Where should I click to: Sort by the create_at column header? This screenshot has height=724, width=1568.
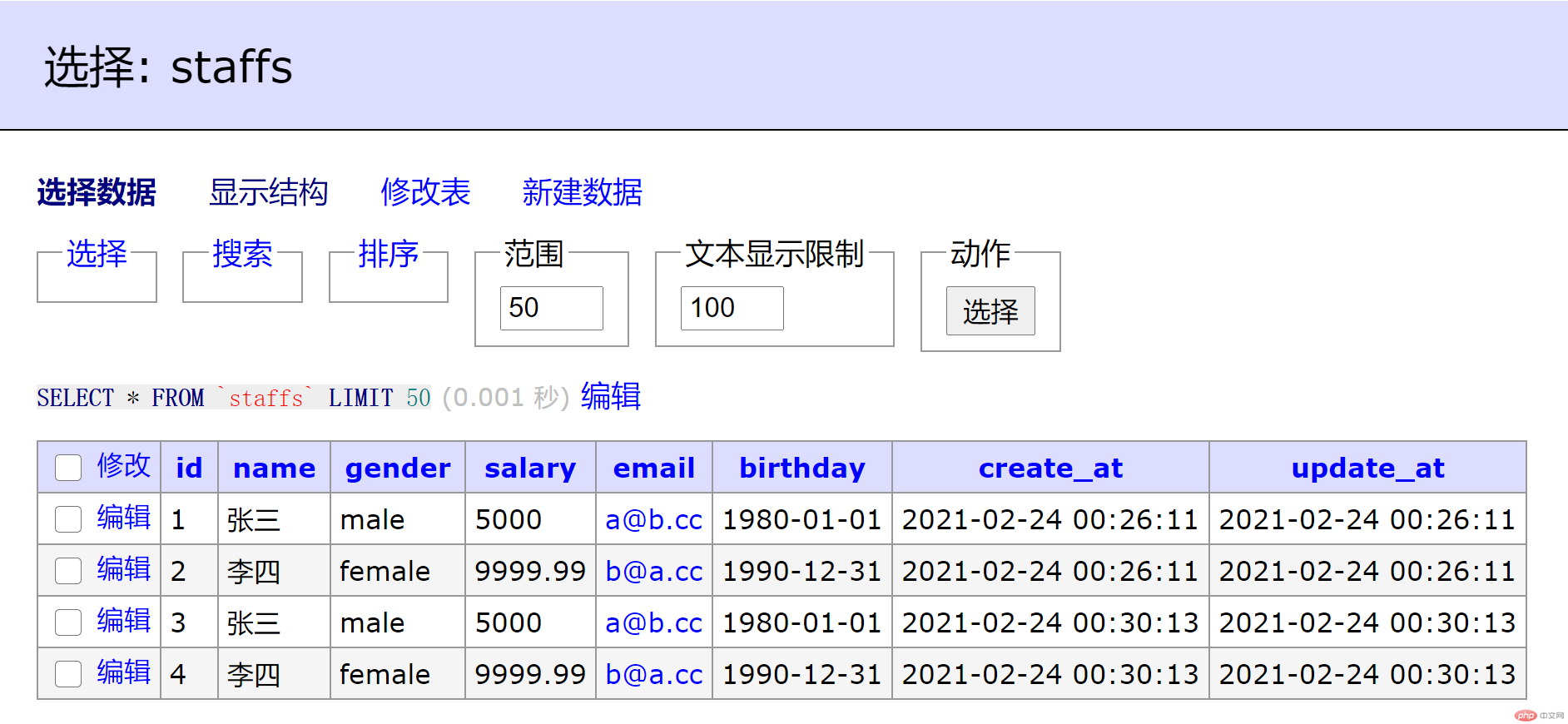(1050, 469)
